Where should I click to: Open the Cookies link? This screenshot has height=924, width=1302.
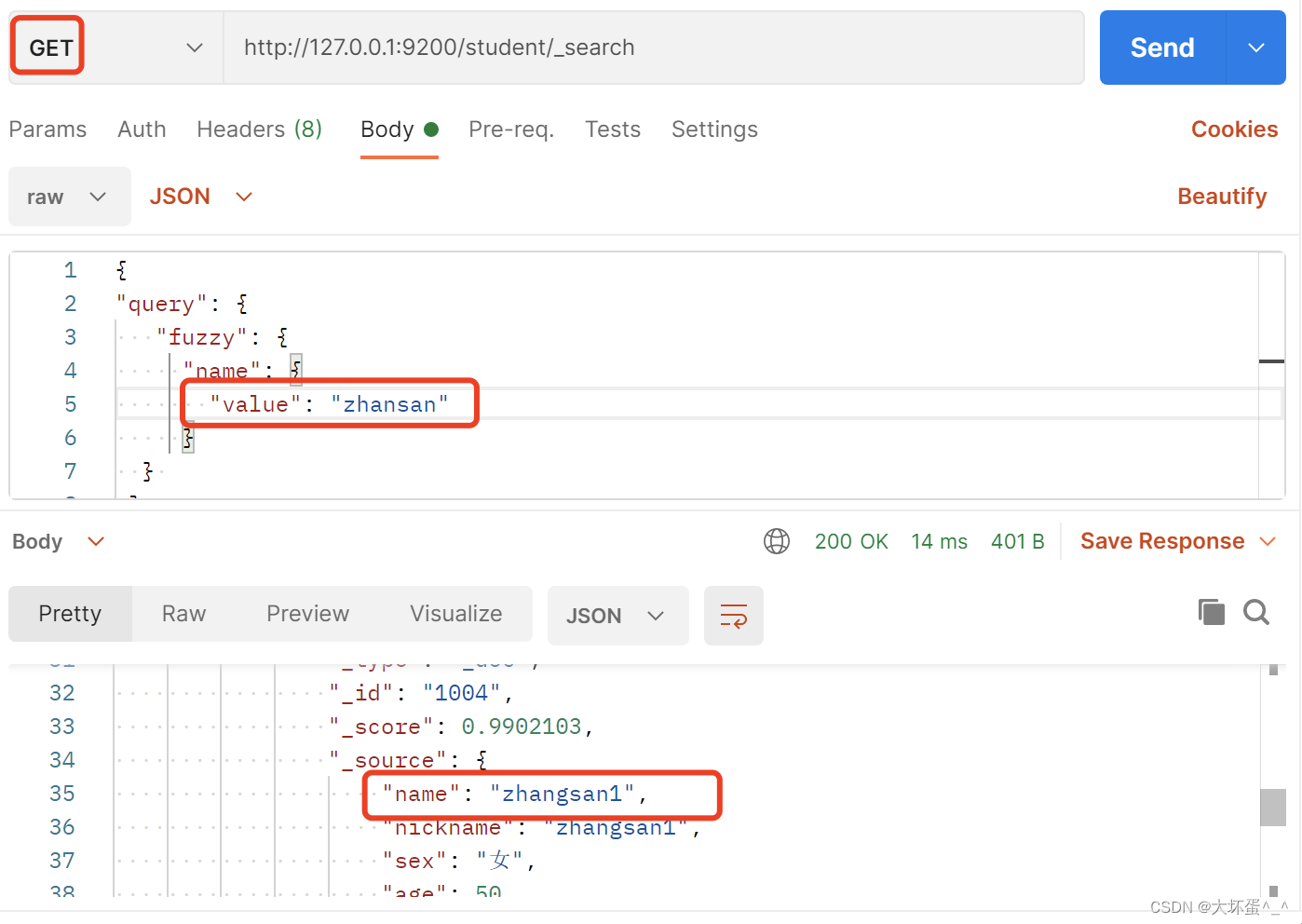tap(1234, 129)
